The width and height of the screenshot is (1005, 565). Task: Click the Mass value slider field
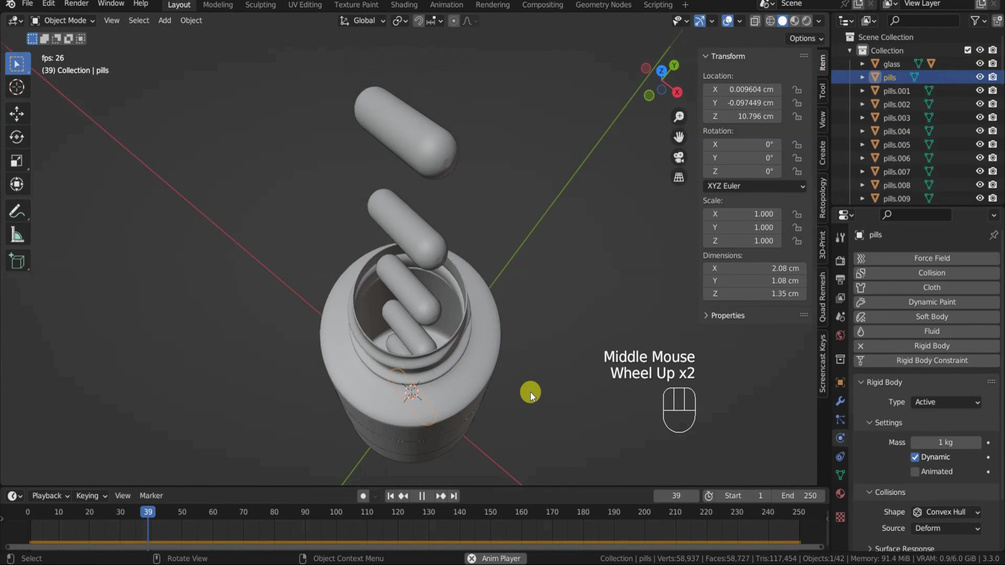(x=946, y=443)
